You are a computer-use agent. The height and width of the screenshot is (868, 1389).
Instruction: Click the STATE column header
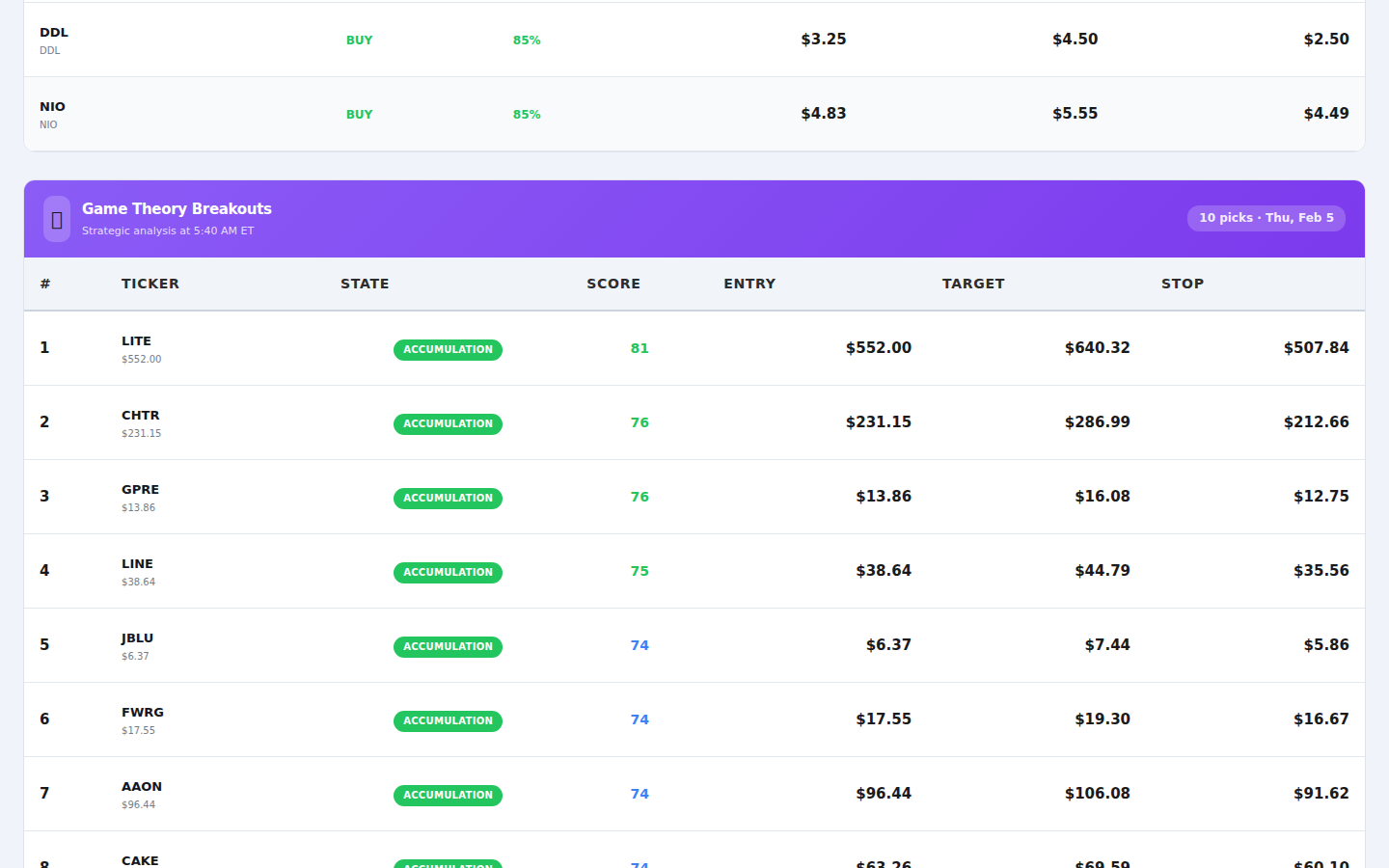pos(365,284)
